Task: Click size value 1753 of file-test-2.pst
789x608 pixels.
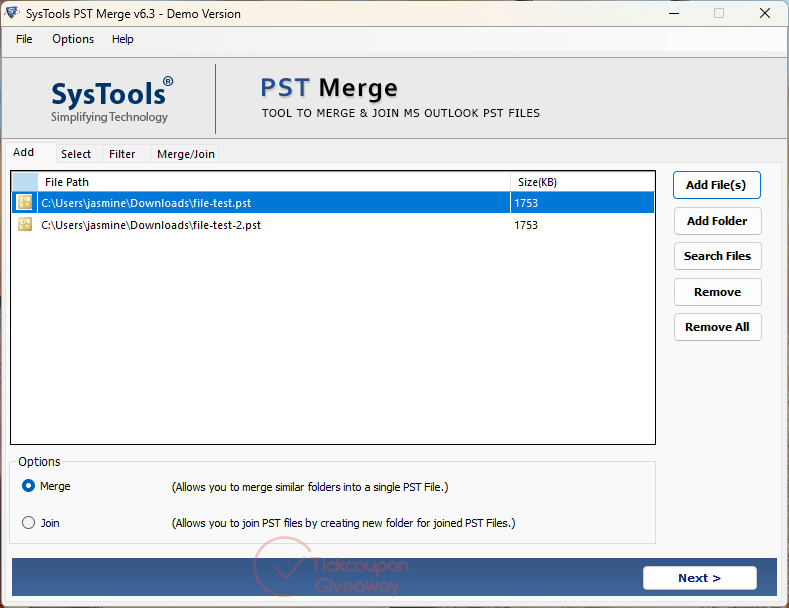Action: (526, 225)
